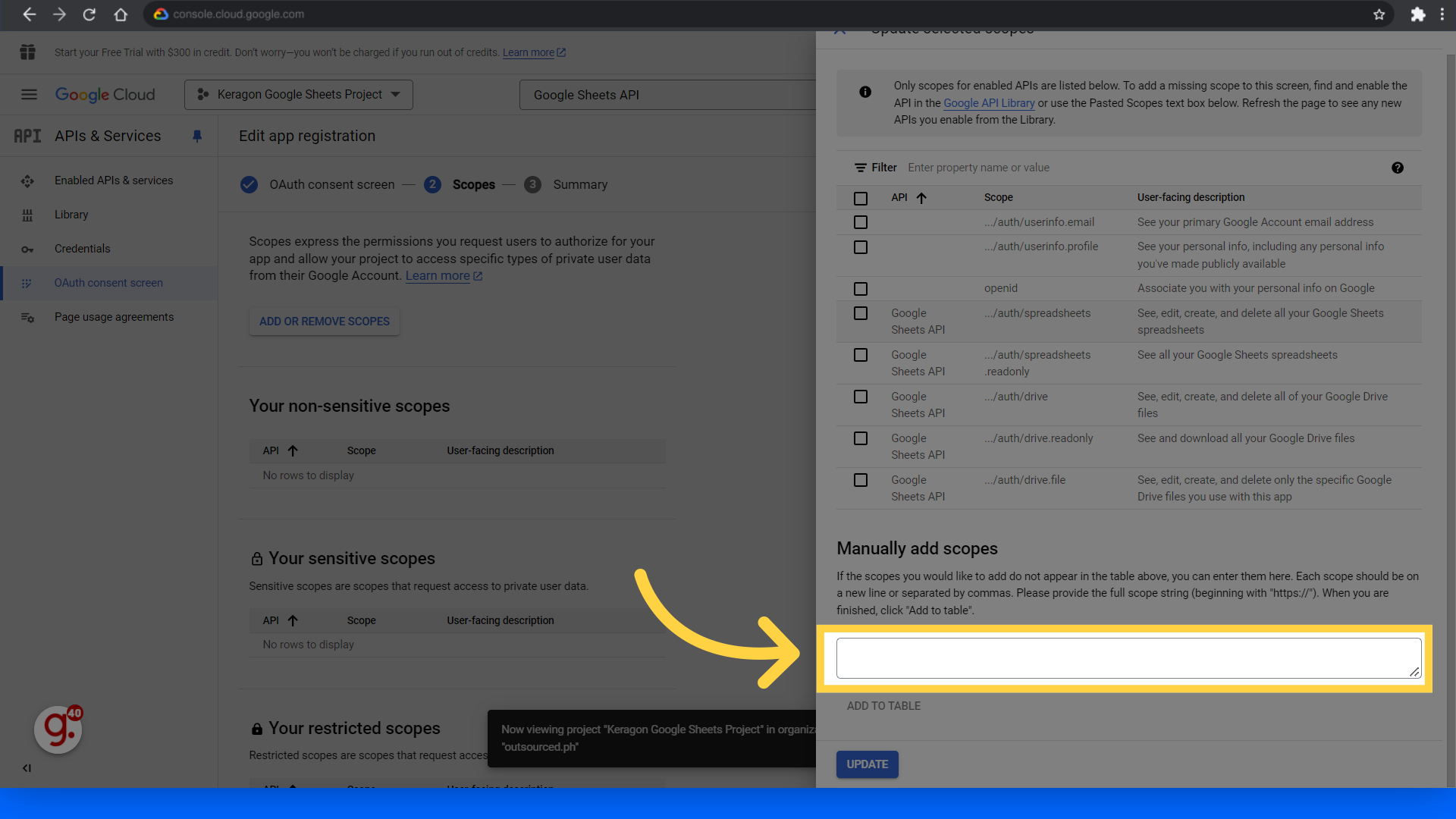The height and width of the screenshot is (819, 1456).
Task: Click the info icon in the scopes notice
Action: point(865,92)
